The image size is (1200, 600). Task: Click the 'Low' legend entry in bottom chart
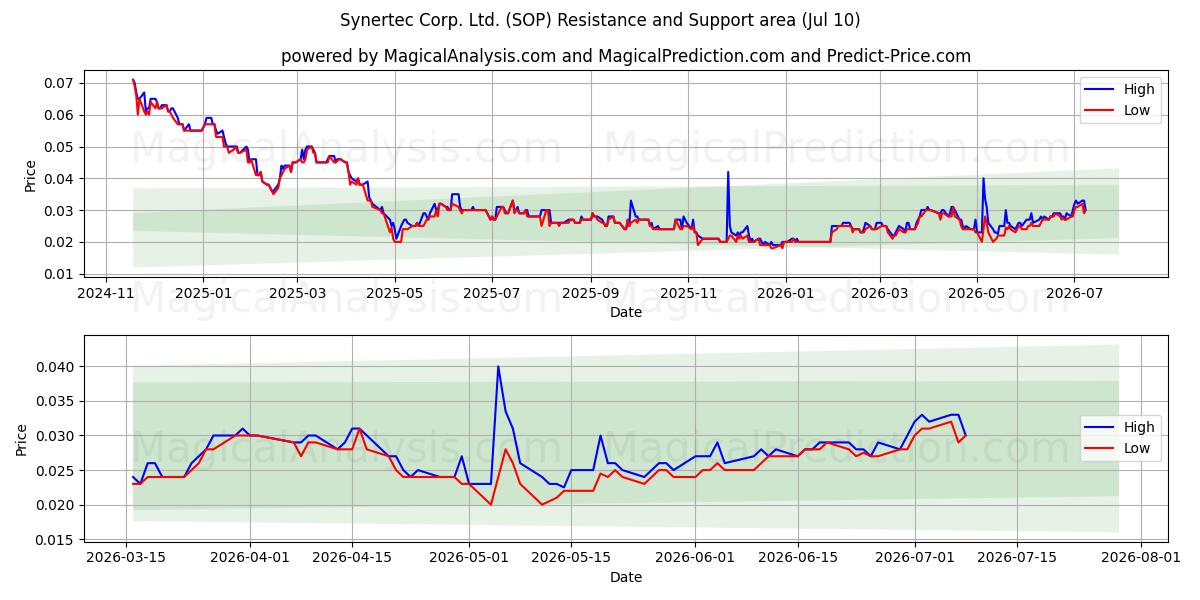point(1137,448)
